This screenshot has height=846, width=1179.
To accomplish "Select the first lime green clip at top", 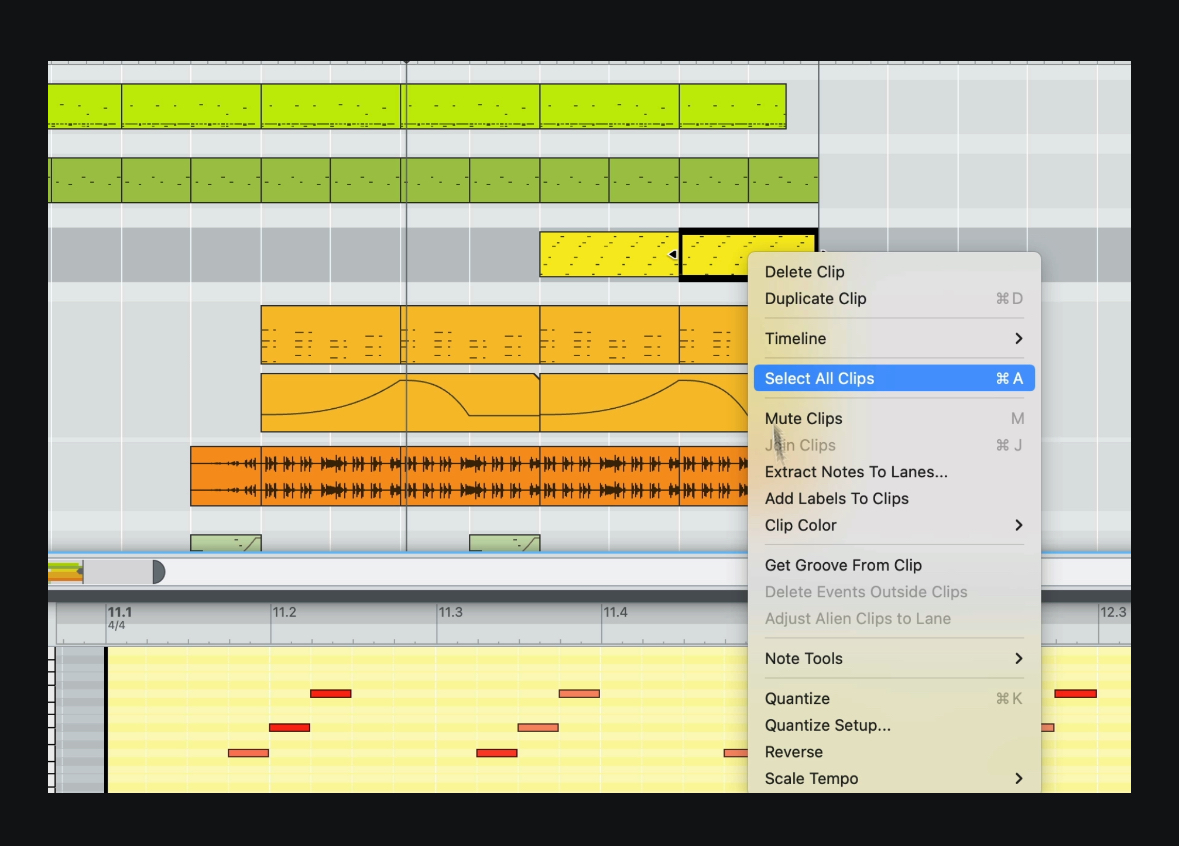I will tap(84, 106).
